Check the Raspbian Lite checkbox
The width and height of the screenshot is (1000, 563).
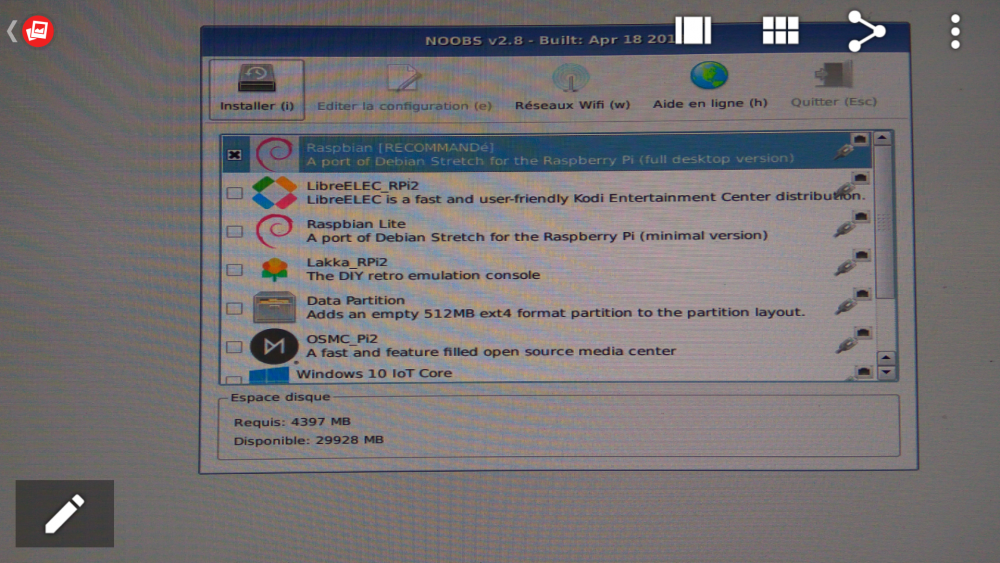tap(234, 231)
